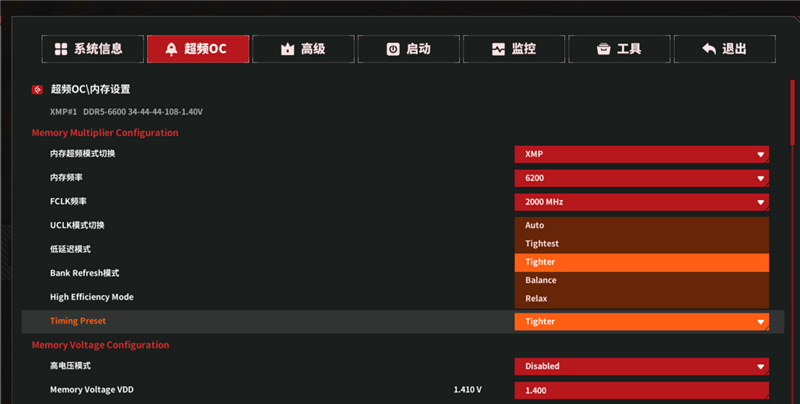The width and height of the screenshot is (800, 404).
Task: Click the 高电压模式 label
Action: click(70, 366)
